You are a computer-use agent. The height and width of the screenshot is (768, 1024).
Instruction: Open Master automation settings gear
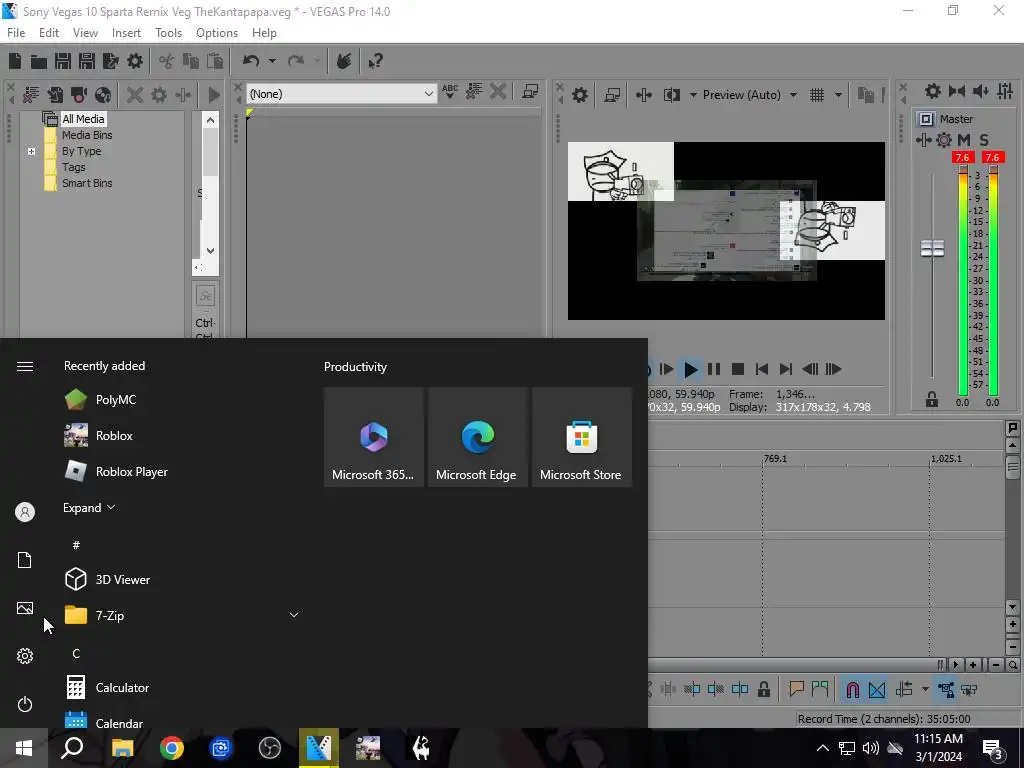(944, 140)
